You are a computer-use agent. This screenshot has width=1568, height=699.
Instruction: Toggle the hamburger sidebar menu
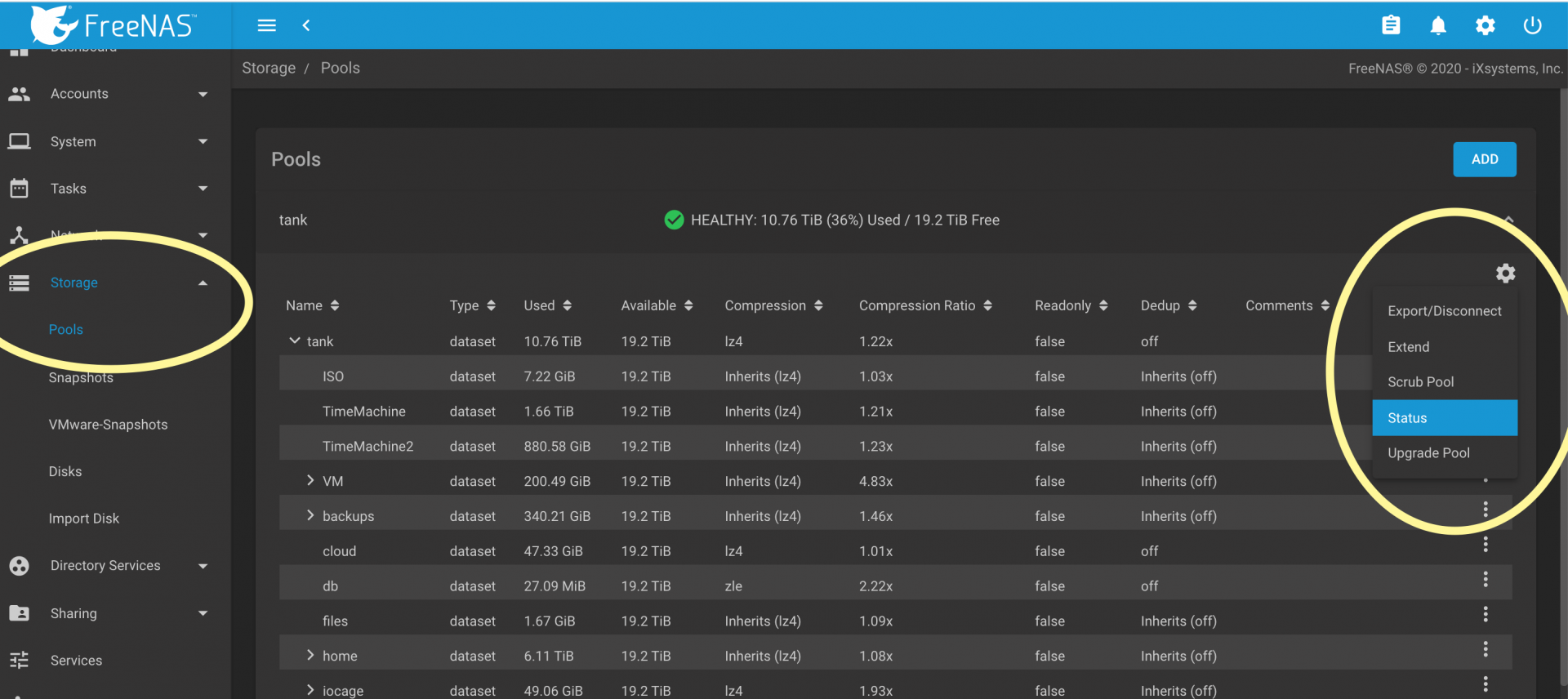click(267, 25)
